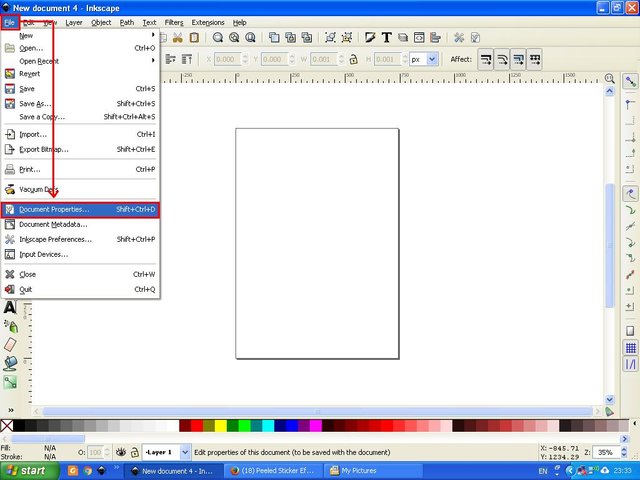Select the Eraser tool in toolbox
This screenshot has width=640, height=480.
(10, 344)
